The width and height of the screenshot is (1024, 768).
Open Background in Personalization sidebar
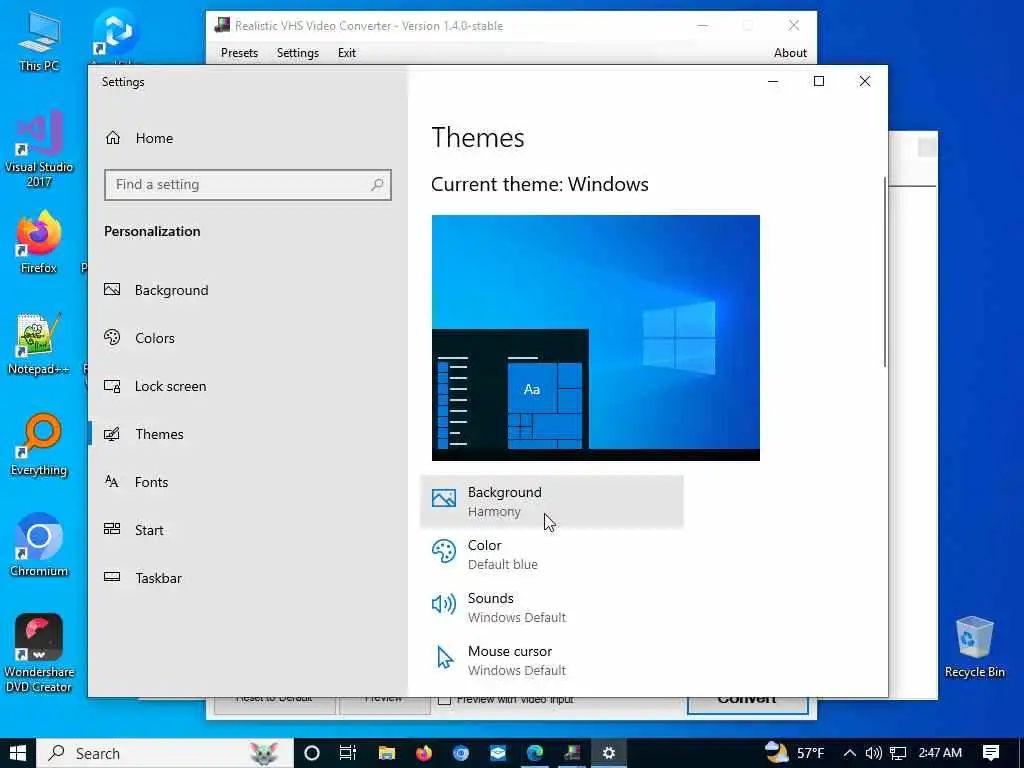156,290
